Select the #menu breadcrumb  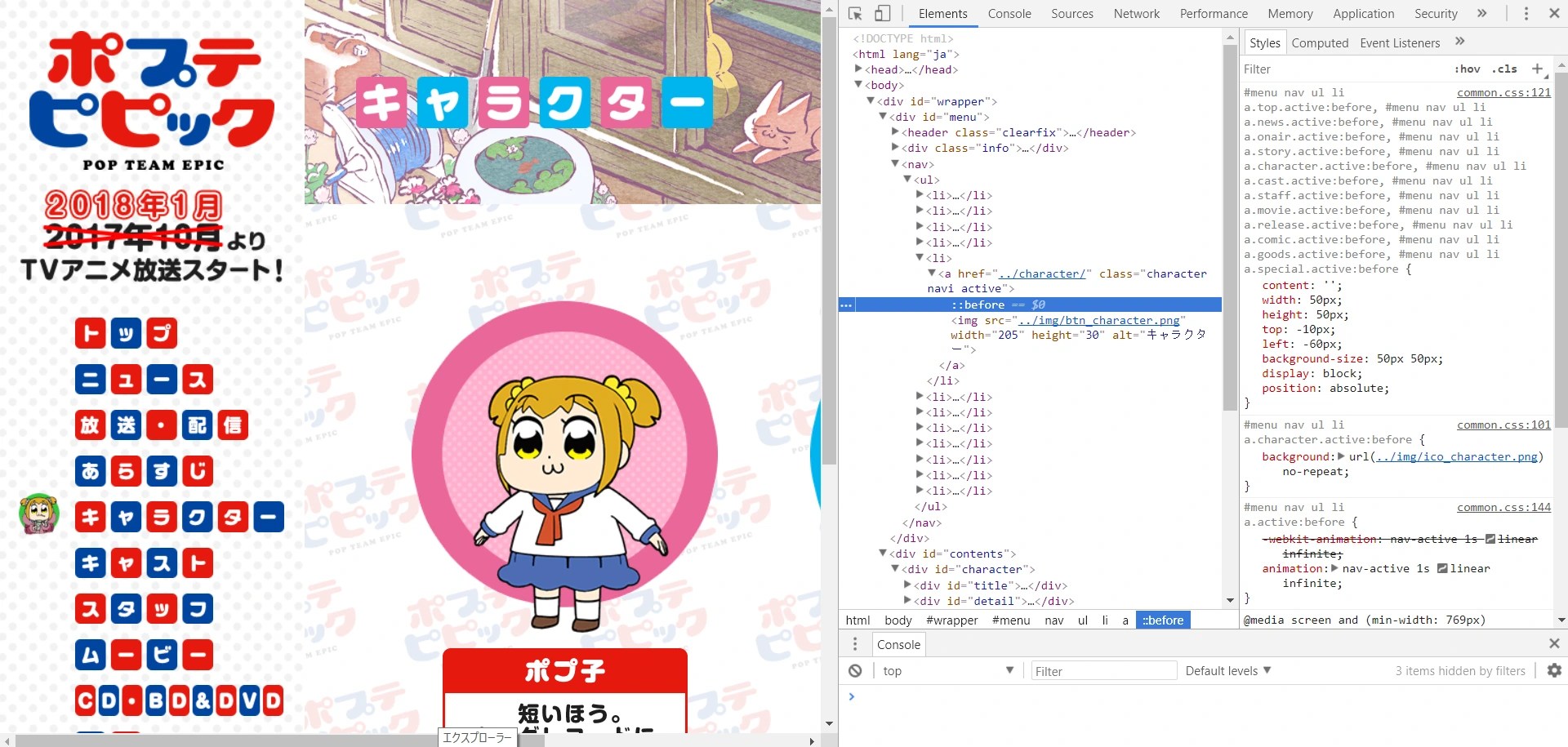(1011, 620)
